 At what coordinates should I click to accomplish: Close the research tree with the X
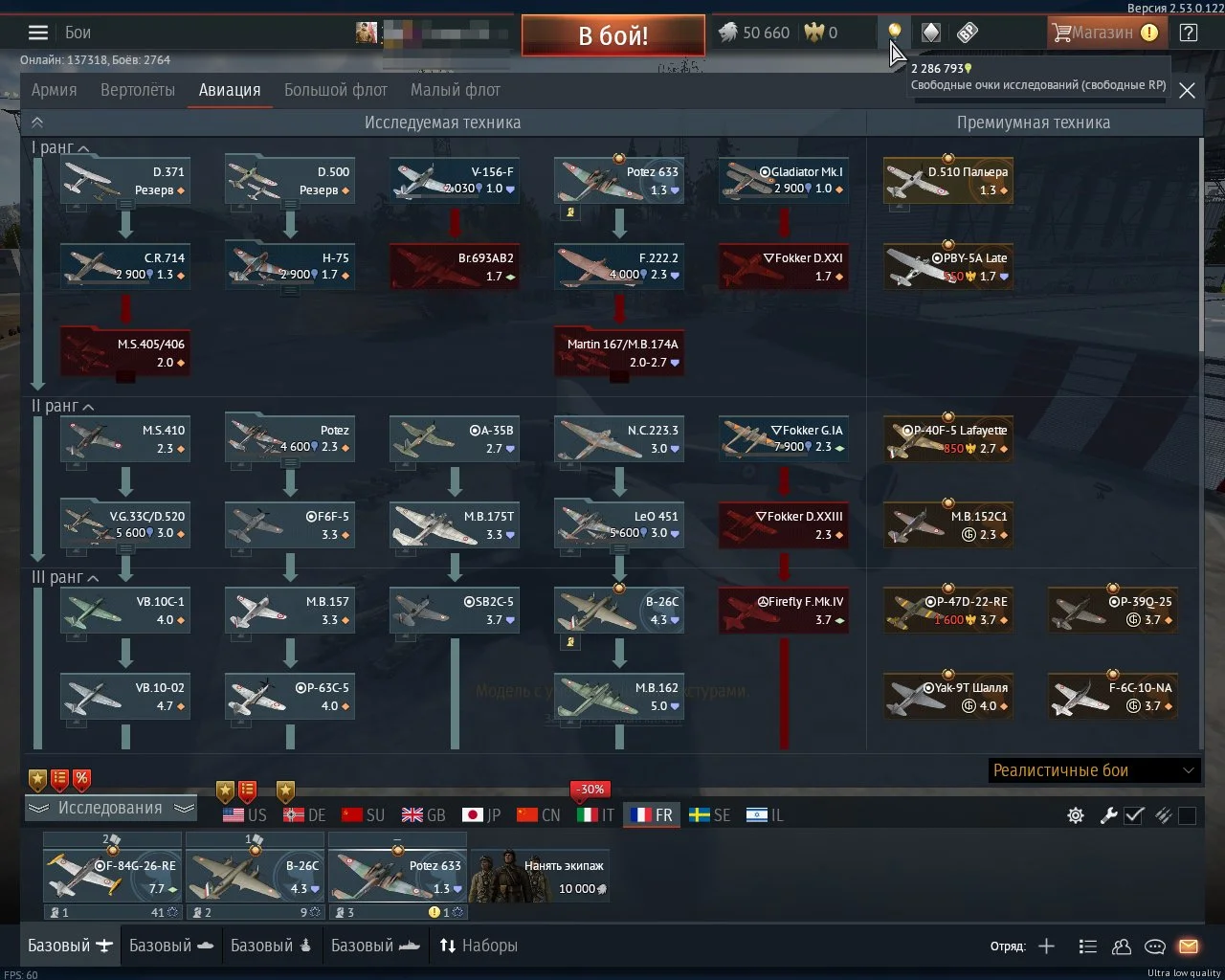(x=1187, y=90)
